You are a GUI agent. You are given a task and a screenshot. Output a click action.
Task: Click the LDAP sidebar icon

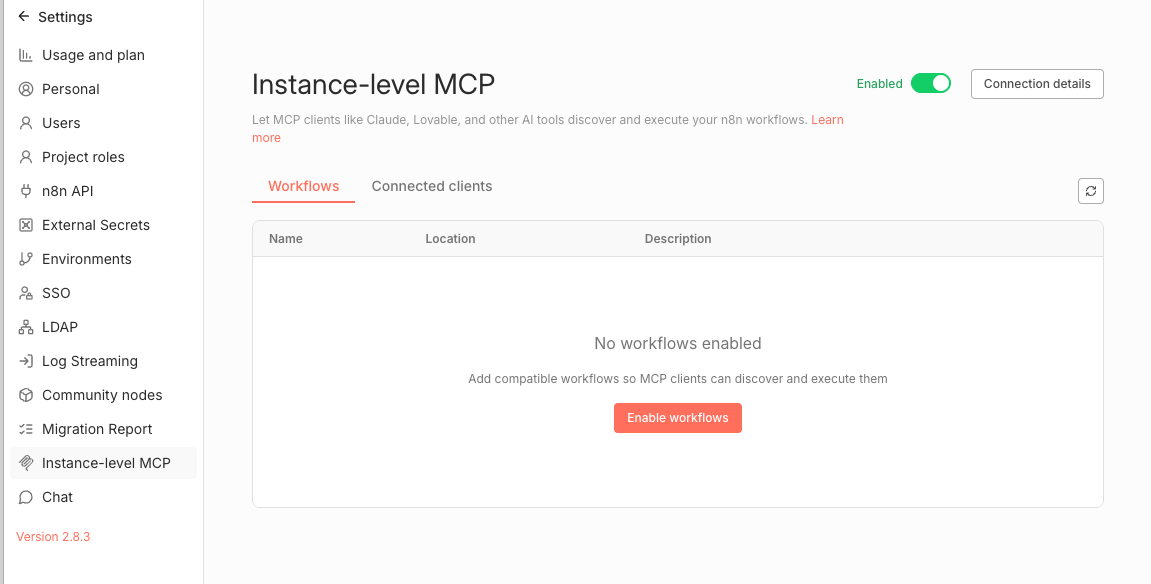pos(24,327)
